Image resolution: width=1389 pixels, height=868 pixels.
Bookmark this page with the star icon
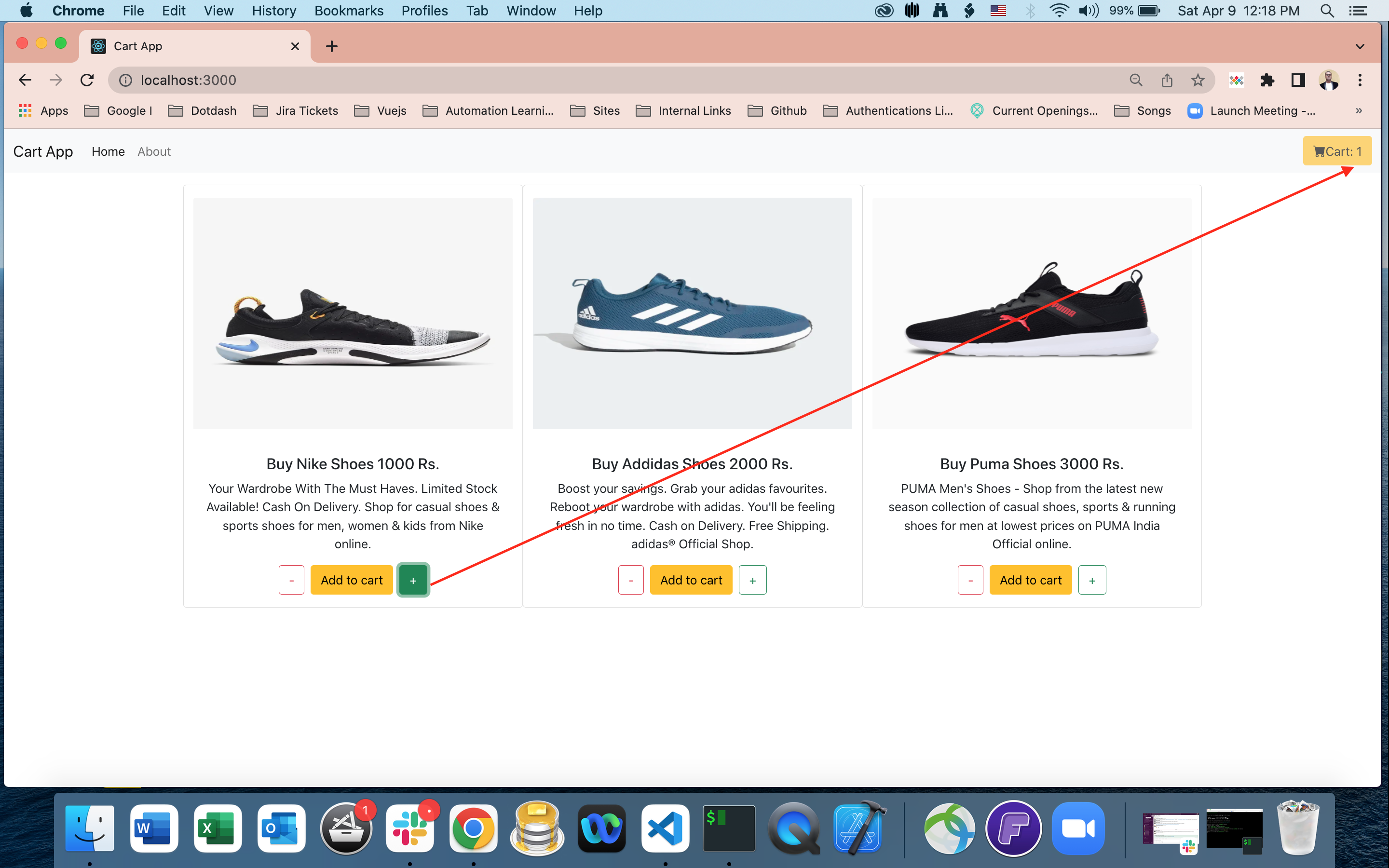point(1198,81)
